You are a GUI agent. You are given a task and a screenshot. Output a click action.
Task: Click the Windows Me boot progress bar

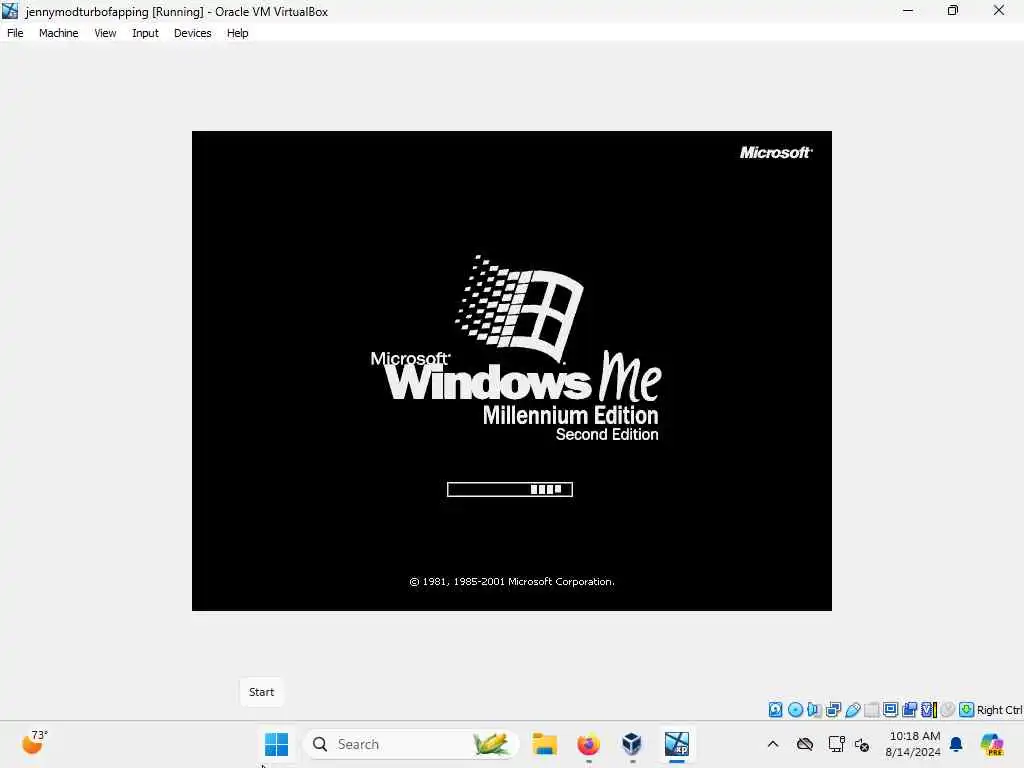tap(509, 489)
